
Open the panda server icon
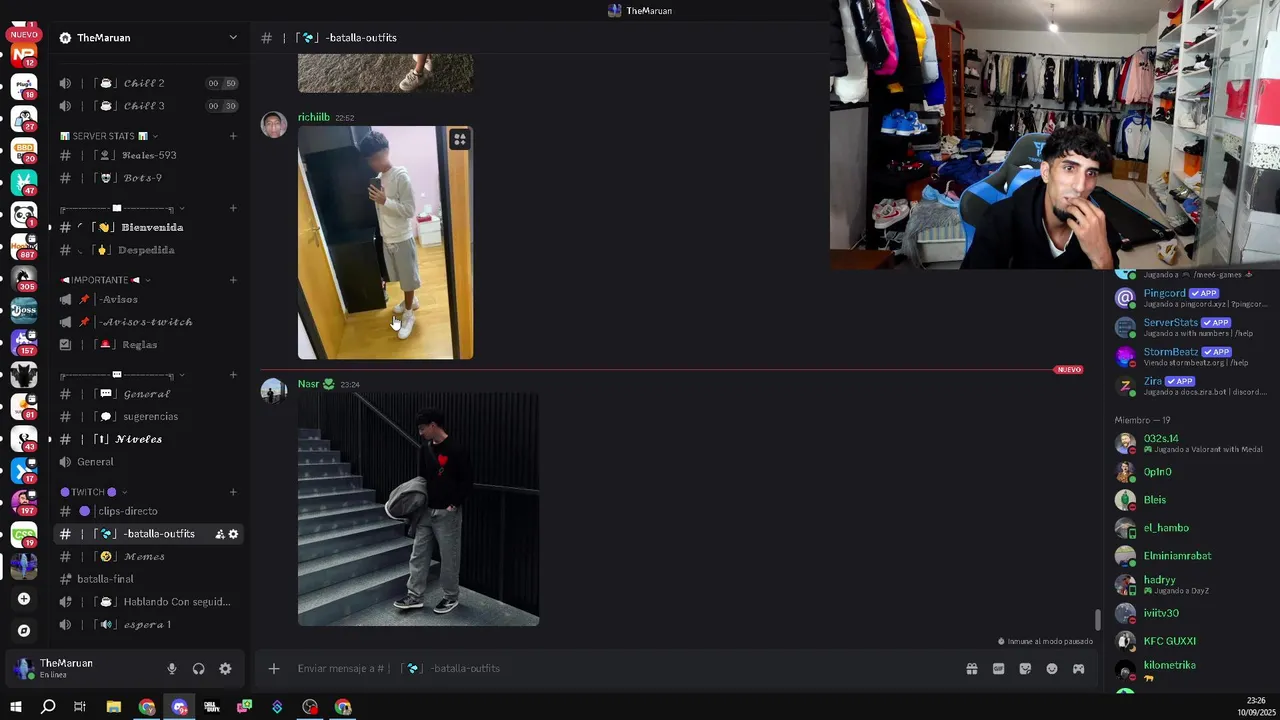24,214
